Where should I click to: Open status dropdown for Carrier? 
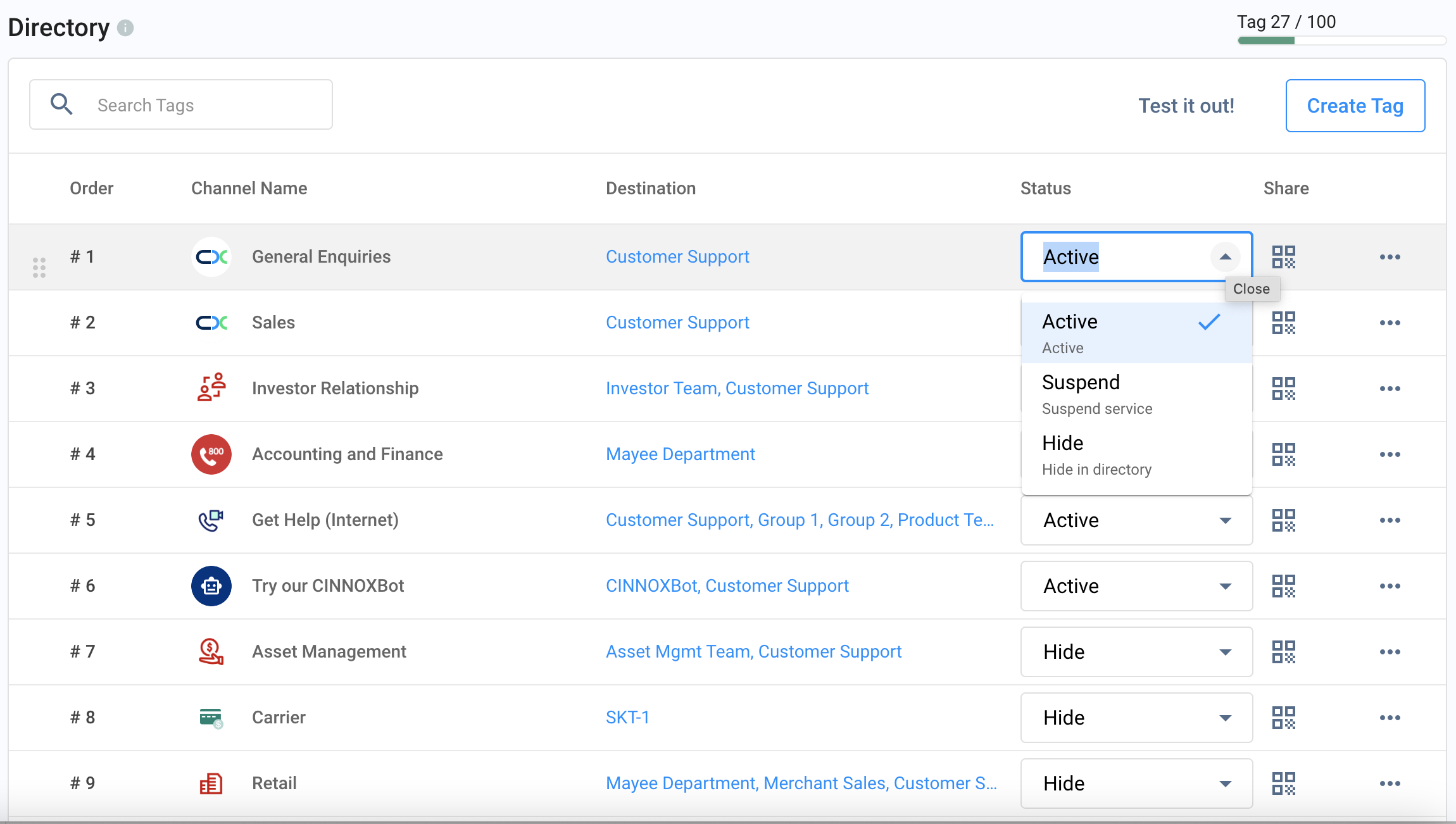click(x=1136, y=718)
